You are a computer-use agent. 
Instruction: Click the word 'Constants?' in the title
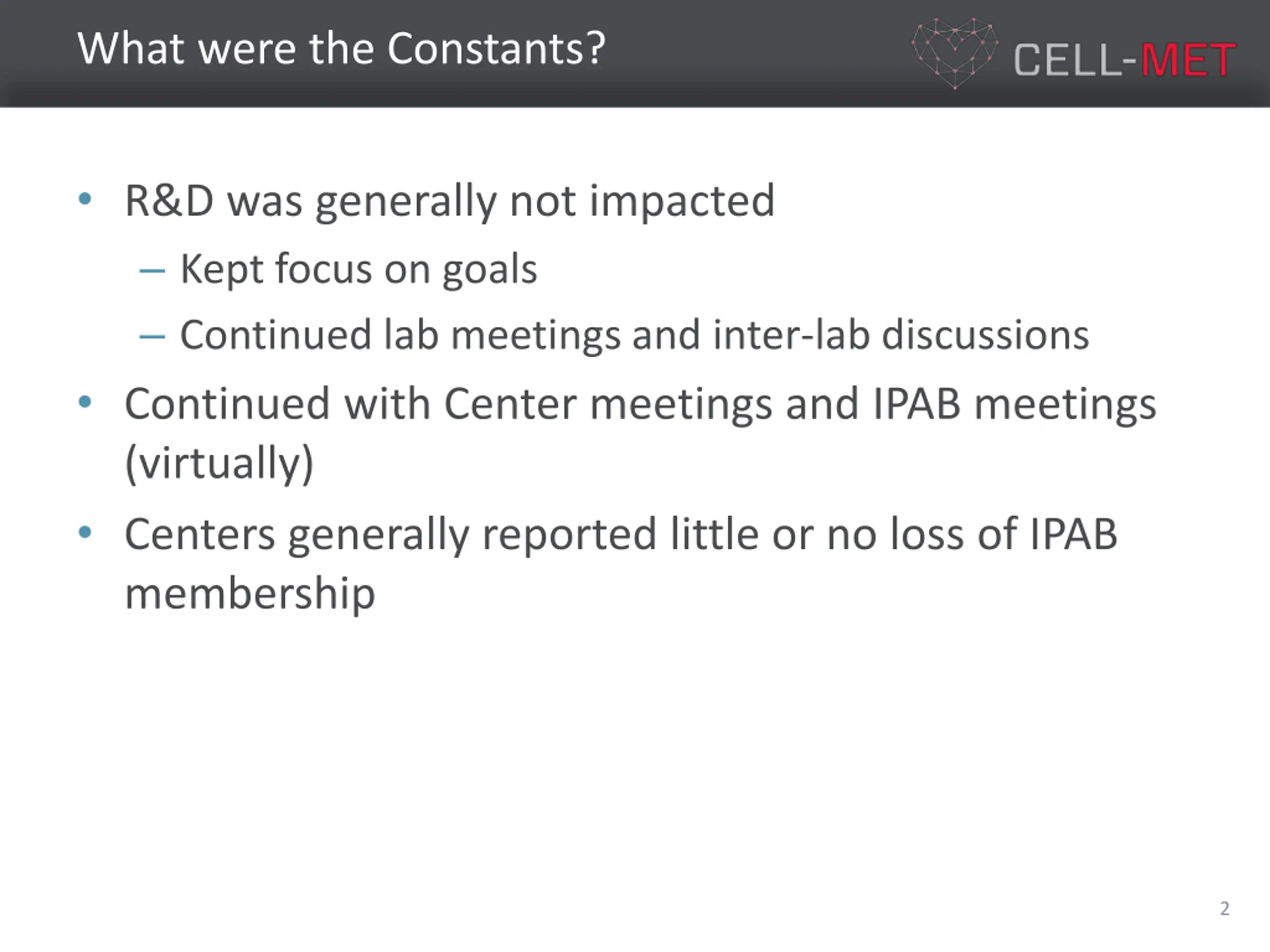496,48
